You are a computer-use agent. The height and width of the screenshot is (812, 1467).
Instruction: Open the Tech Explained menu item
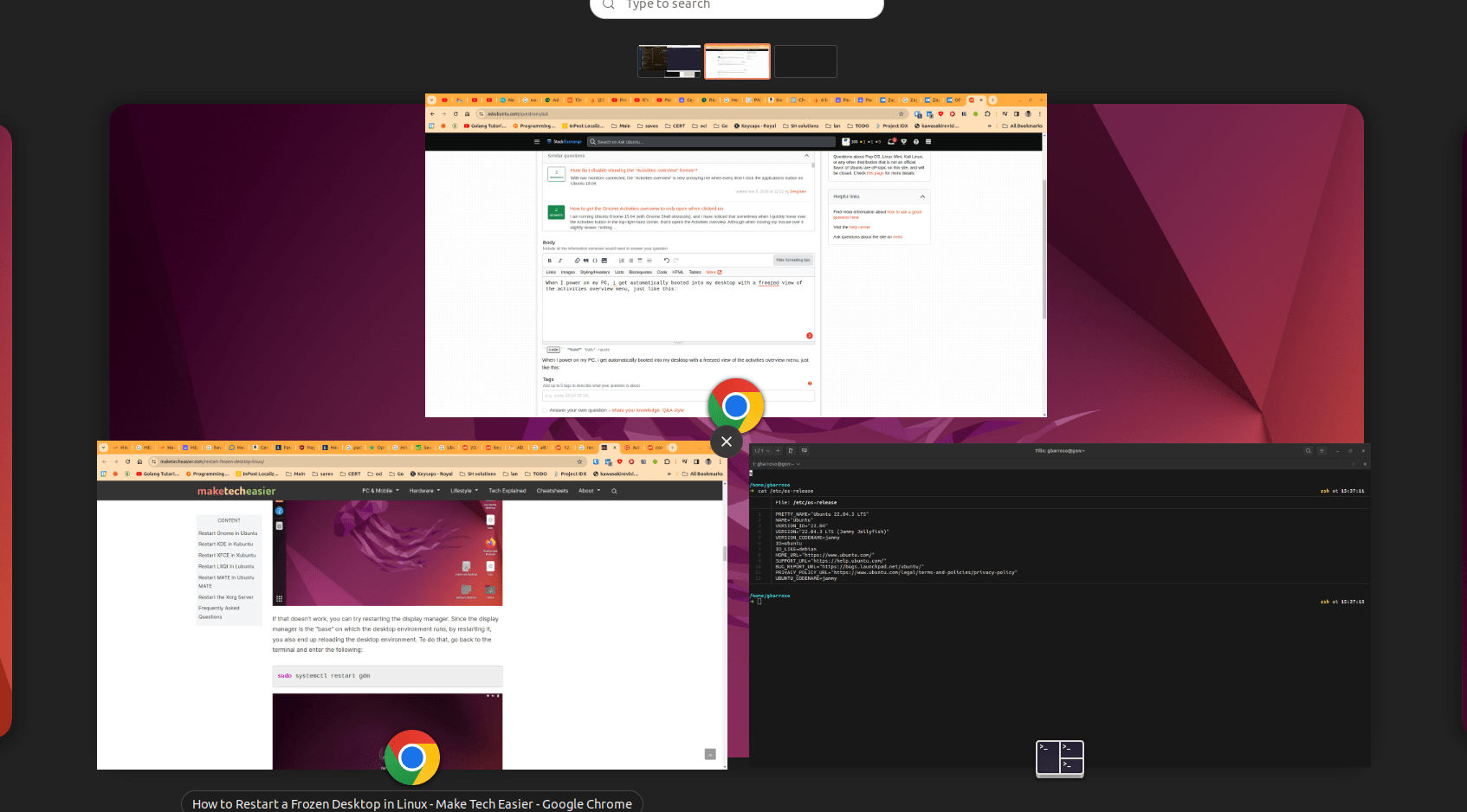click(x=507, y=491)
